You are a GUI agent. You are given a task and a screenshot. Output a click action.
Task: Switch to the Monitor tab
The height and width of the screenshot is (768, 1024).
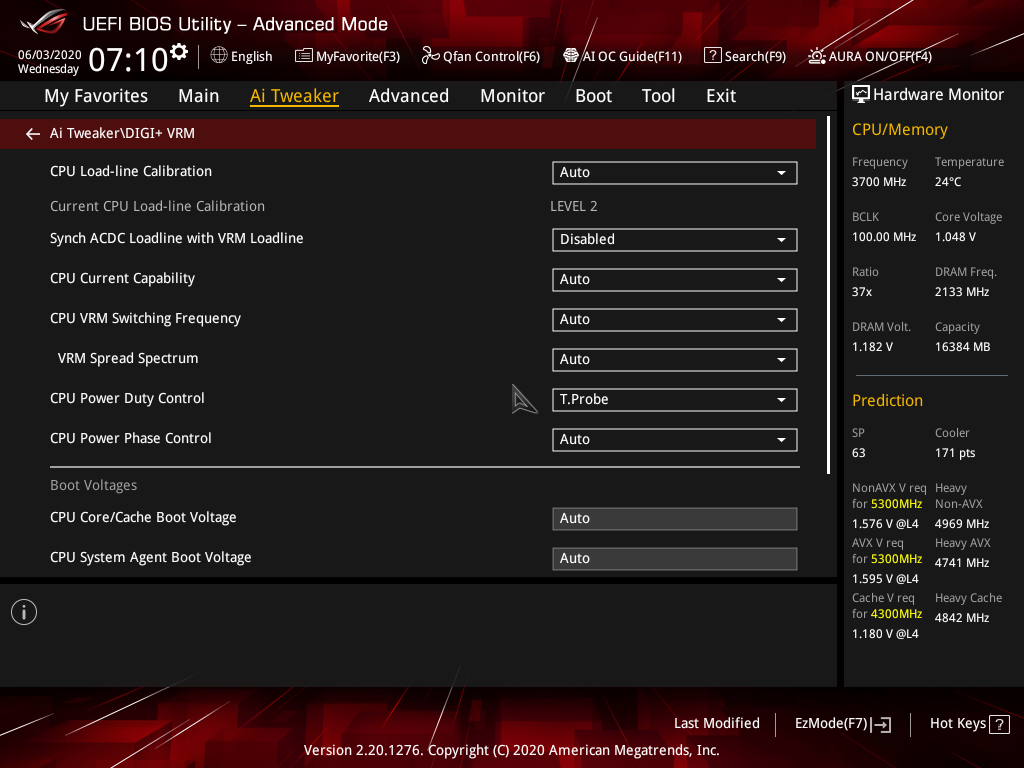(512, 96)
